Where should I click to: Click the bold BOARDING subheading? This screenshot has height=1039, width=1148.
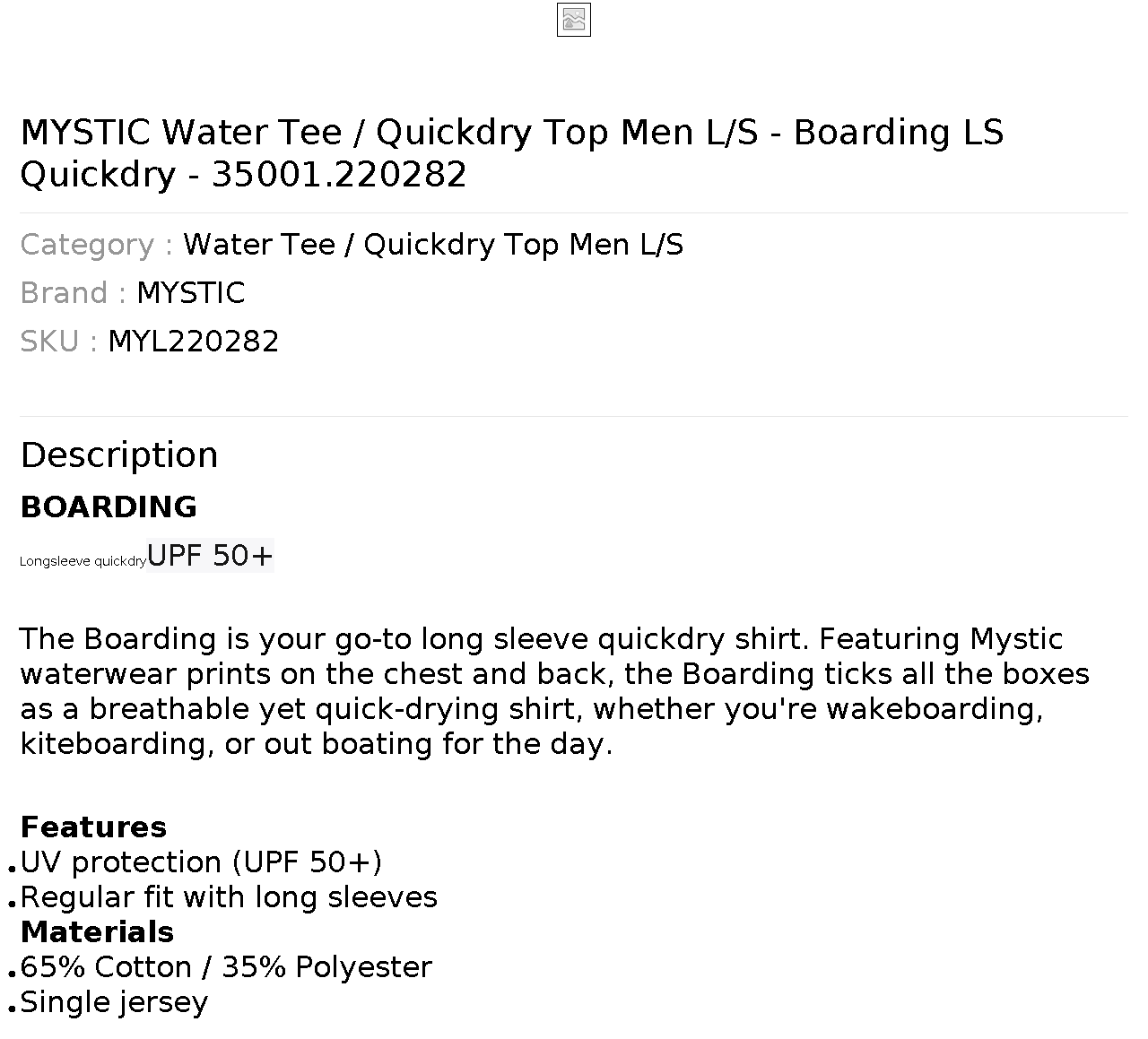coord(109,507)
